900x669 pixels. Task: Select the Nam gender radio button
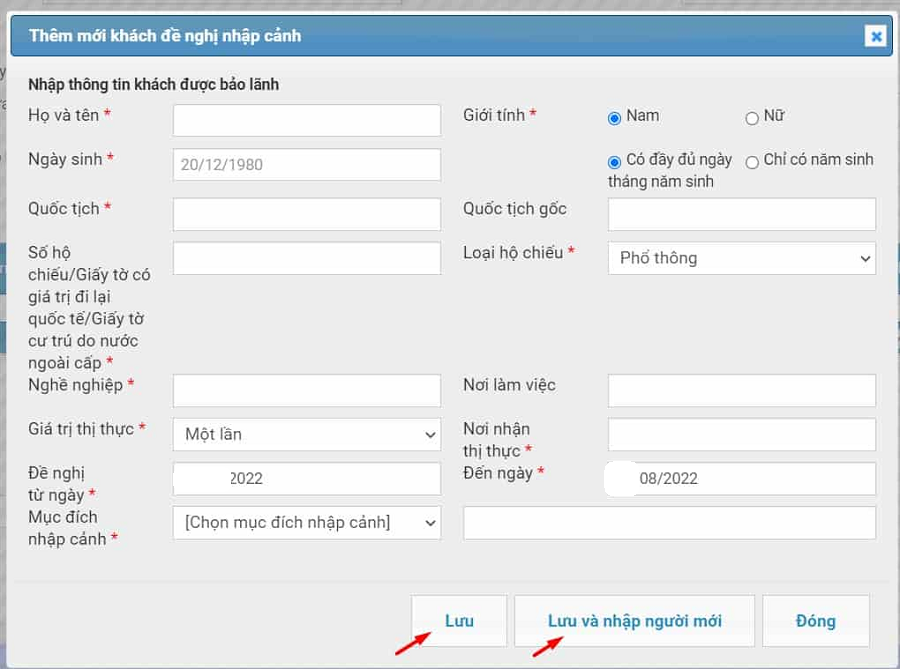tap(615, 118)
